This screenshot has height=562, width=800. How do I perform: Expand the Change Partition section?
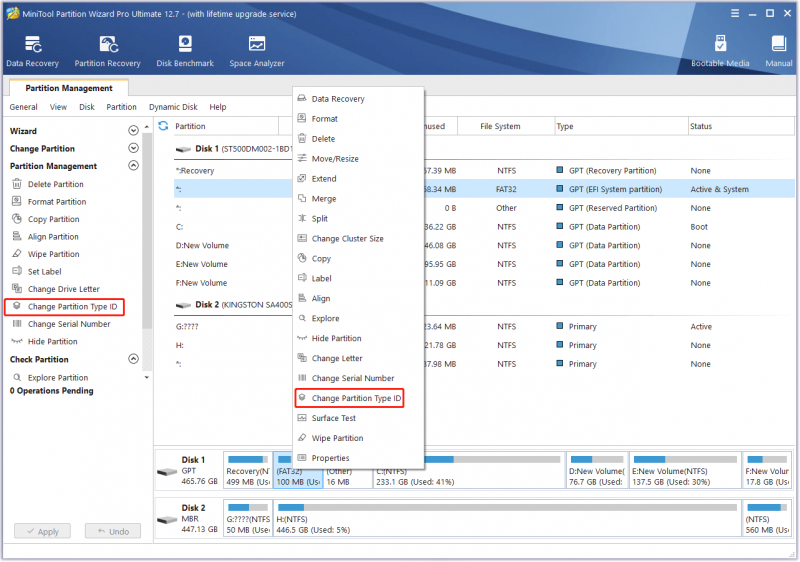click(x=133, y=148)
